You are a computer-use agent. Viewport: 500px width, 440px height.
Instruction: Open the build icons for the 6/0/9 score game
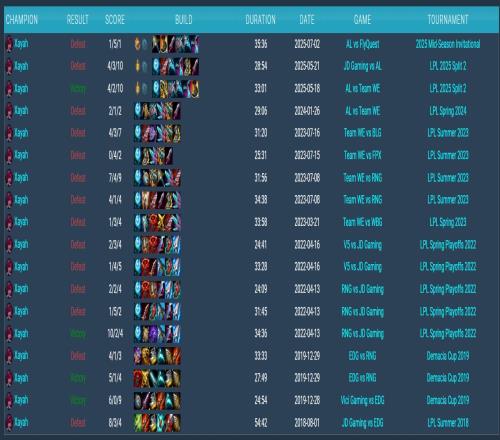[x=157, y=400]
